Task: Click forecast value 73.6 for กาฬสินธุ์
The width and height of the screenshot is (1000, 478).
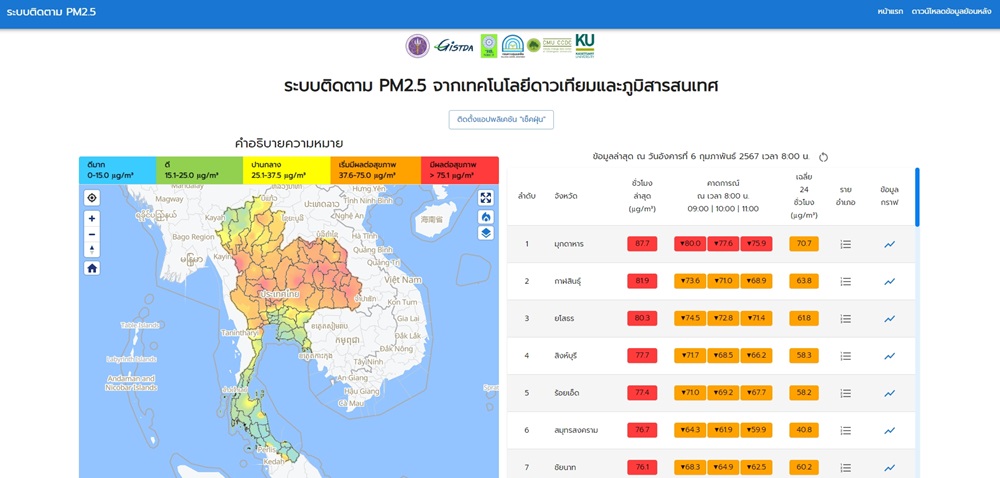Action: (690, 281)
